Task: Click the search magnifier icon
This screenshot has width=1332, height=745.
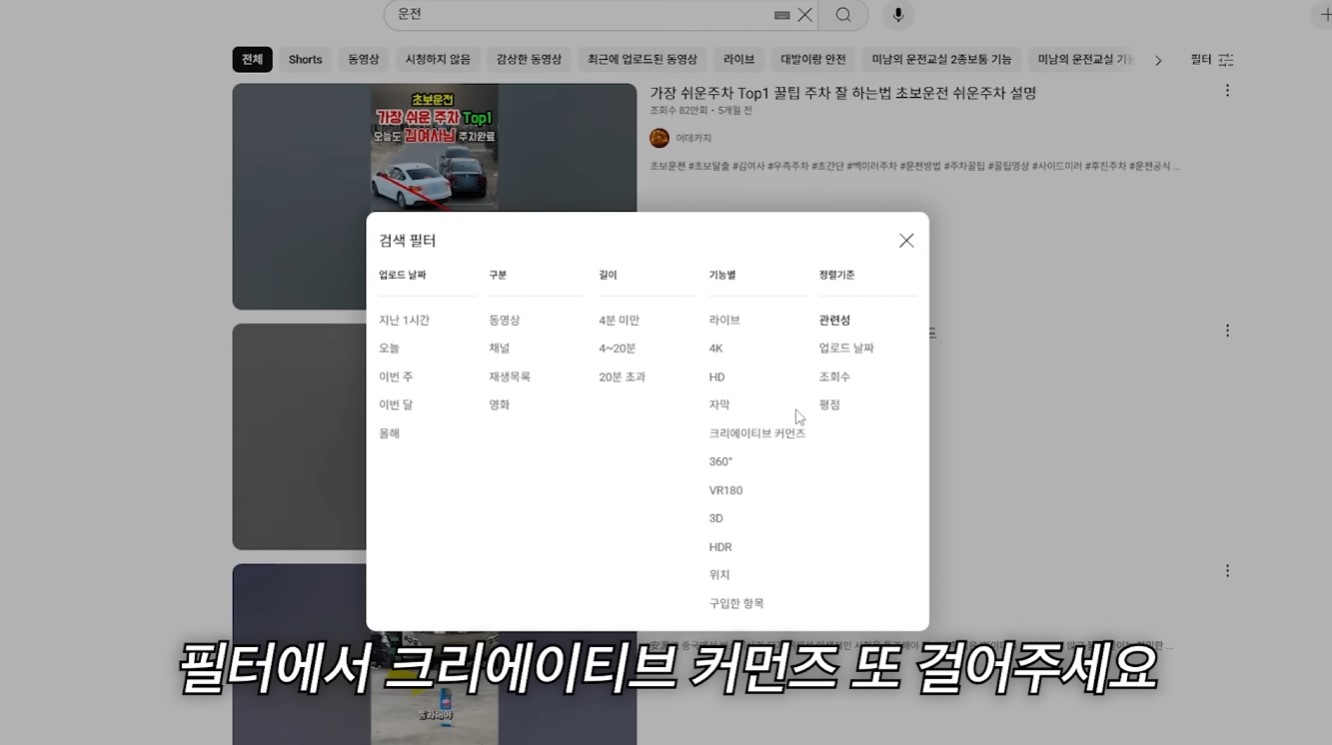Action: point(843,14)
